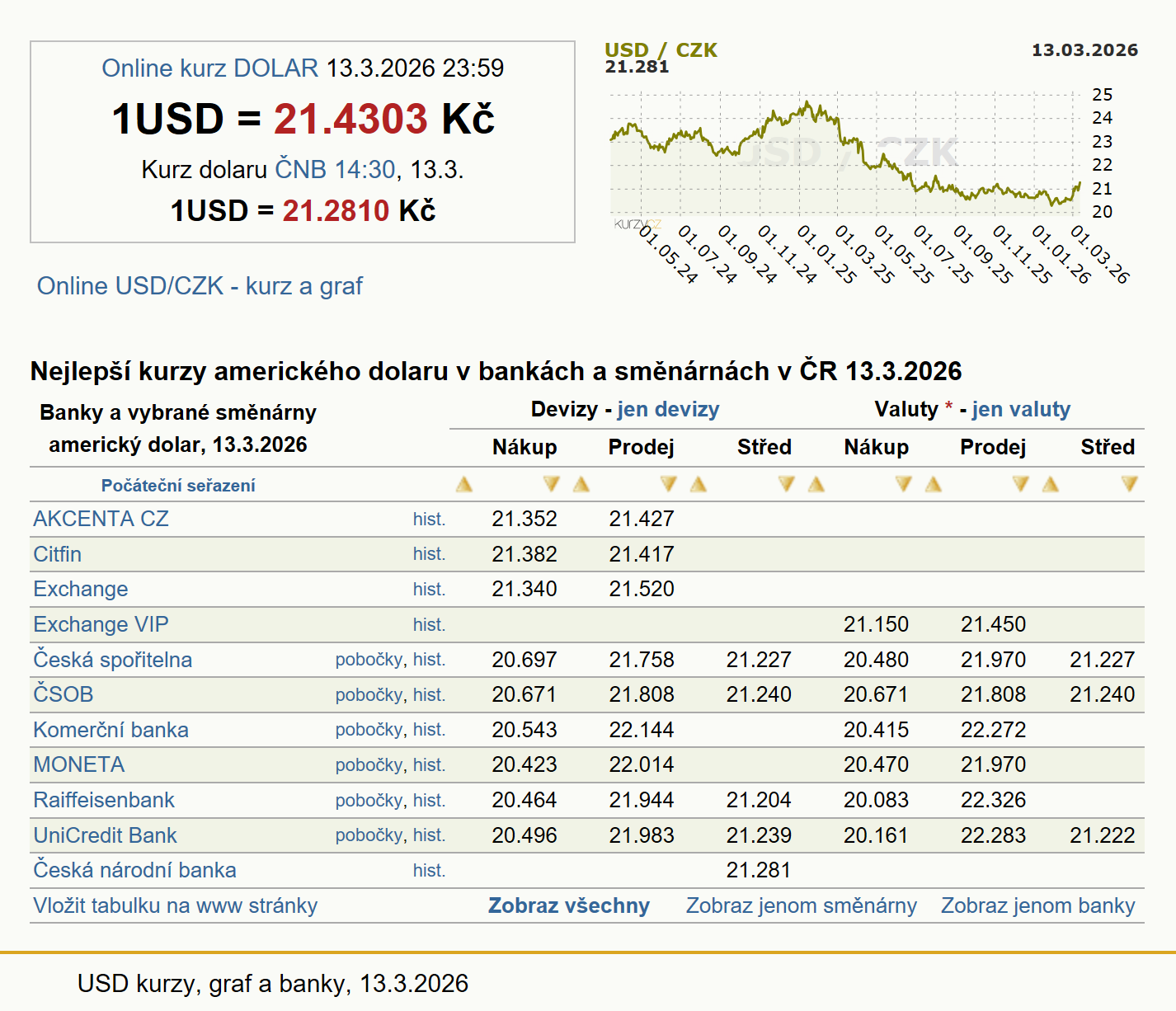
Task: Open ČSOB 'pobočky' branches link
Action: coord(369,695)
